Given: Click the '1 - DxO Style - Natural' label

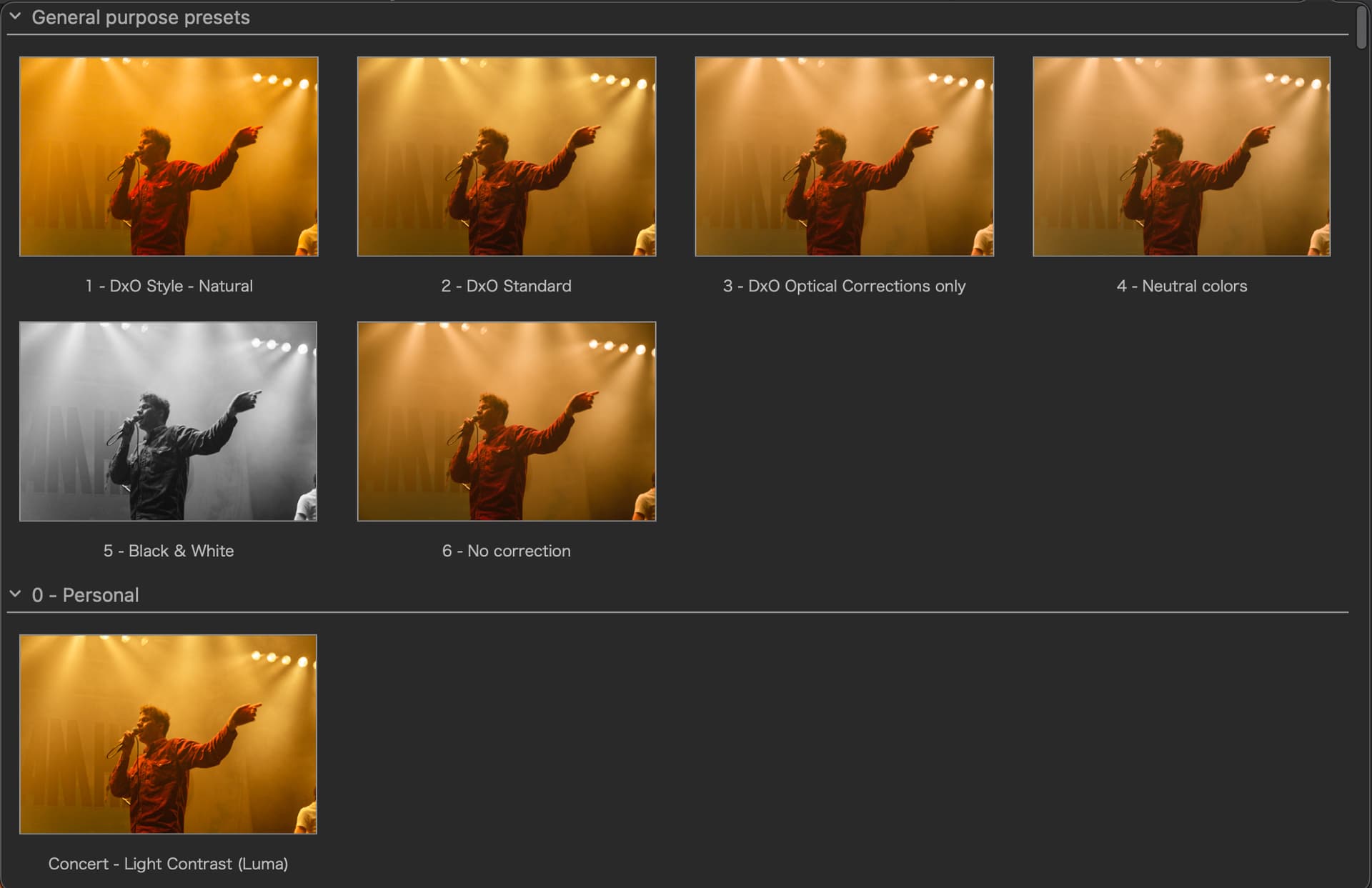Looking at the screenshot, I should pyautogui.click(x=169, y=286).
